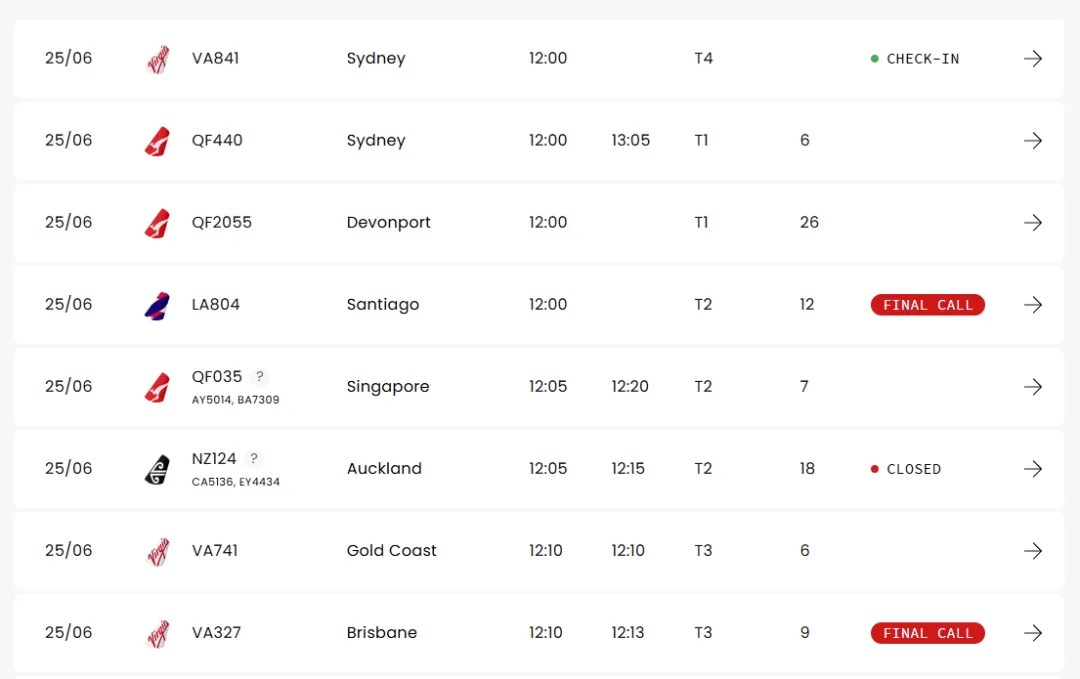Click Virgin logo on VA741 row
The width and height of the screenshot is (1080, 679).
click(158, 552)
